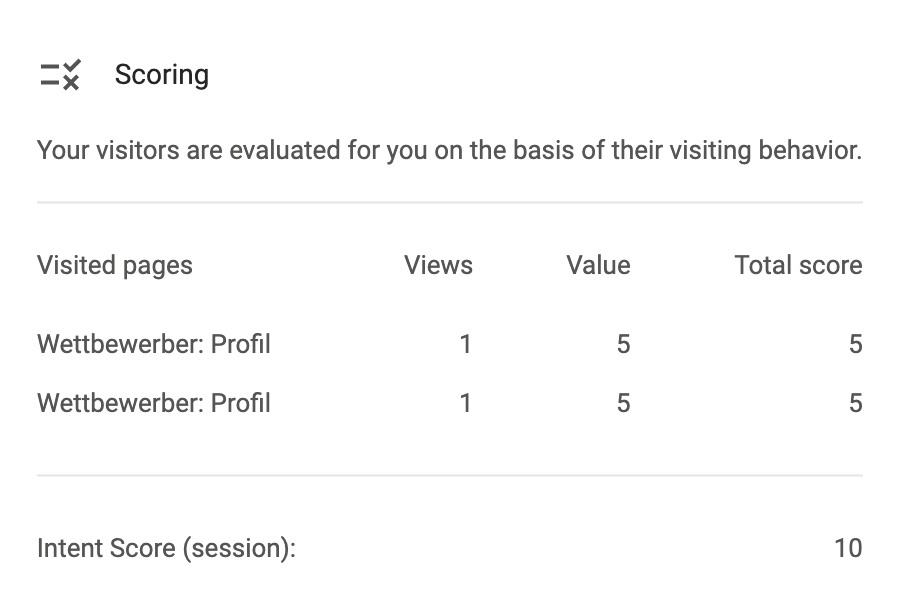Click the views count in the first row
The width and height of the screenshot is (902, 606).
pyautogui.click(x=466, y=344)
